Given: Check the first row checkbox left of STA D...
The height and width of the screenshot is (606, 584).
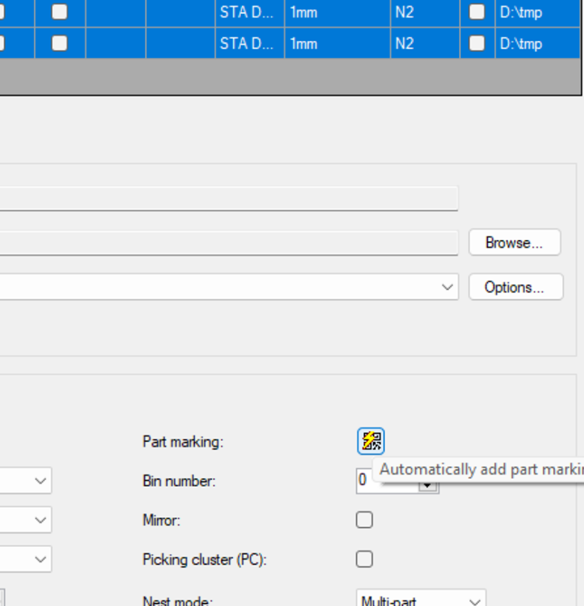Looking at the screenshot, I should [60, 12].
